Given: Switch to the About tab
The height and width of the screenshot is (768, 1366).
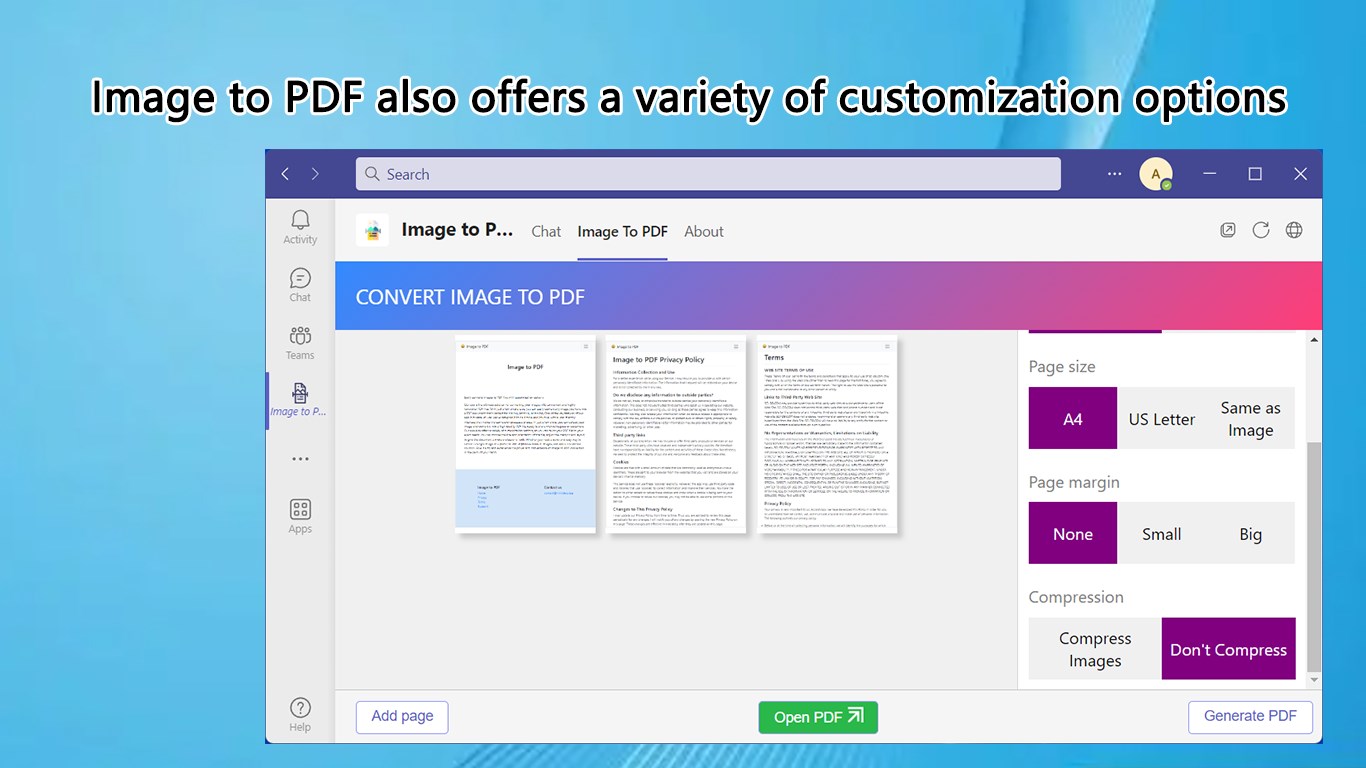Looking at the screenshot, I should point(704,231).
